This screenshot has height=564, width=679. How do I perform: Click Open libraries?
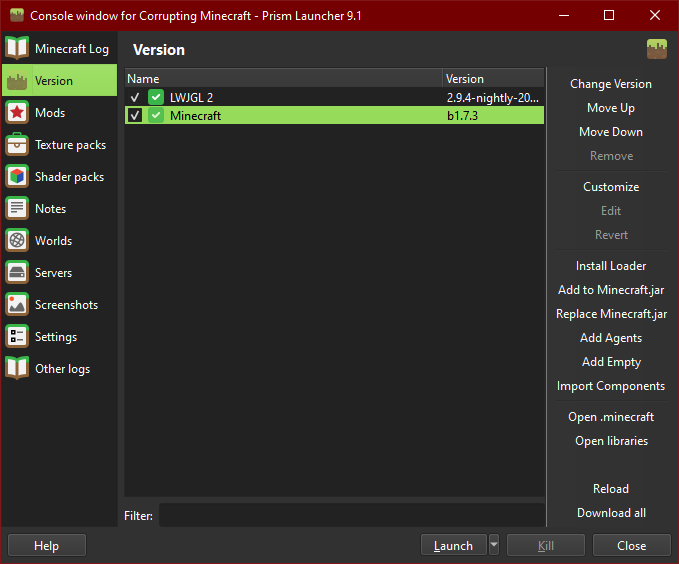[611, 441]
